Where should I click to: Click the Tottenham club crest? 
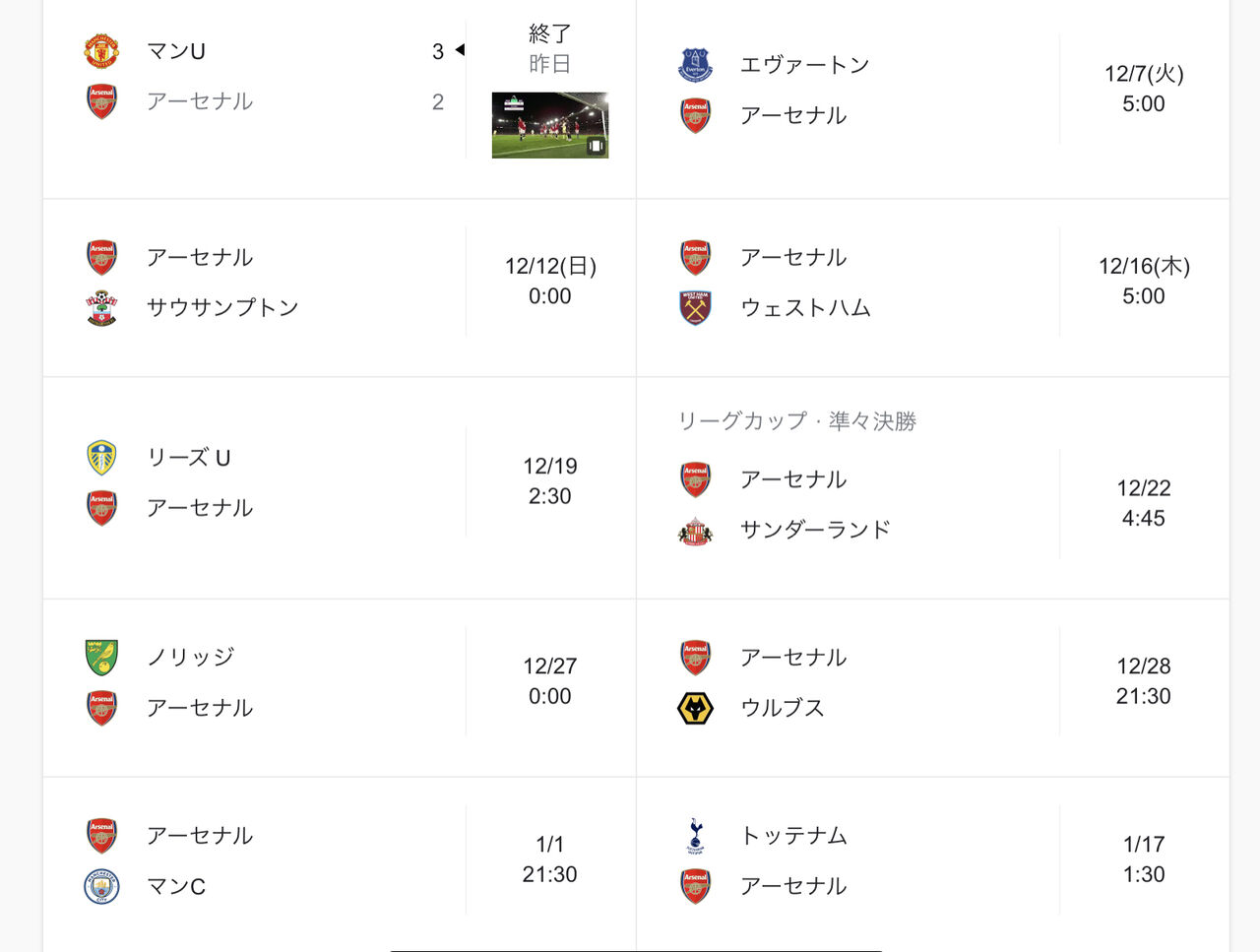694,835
